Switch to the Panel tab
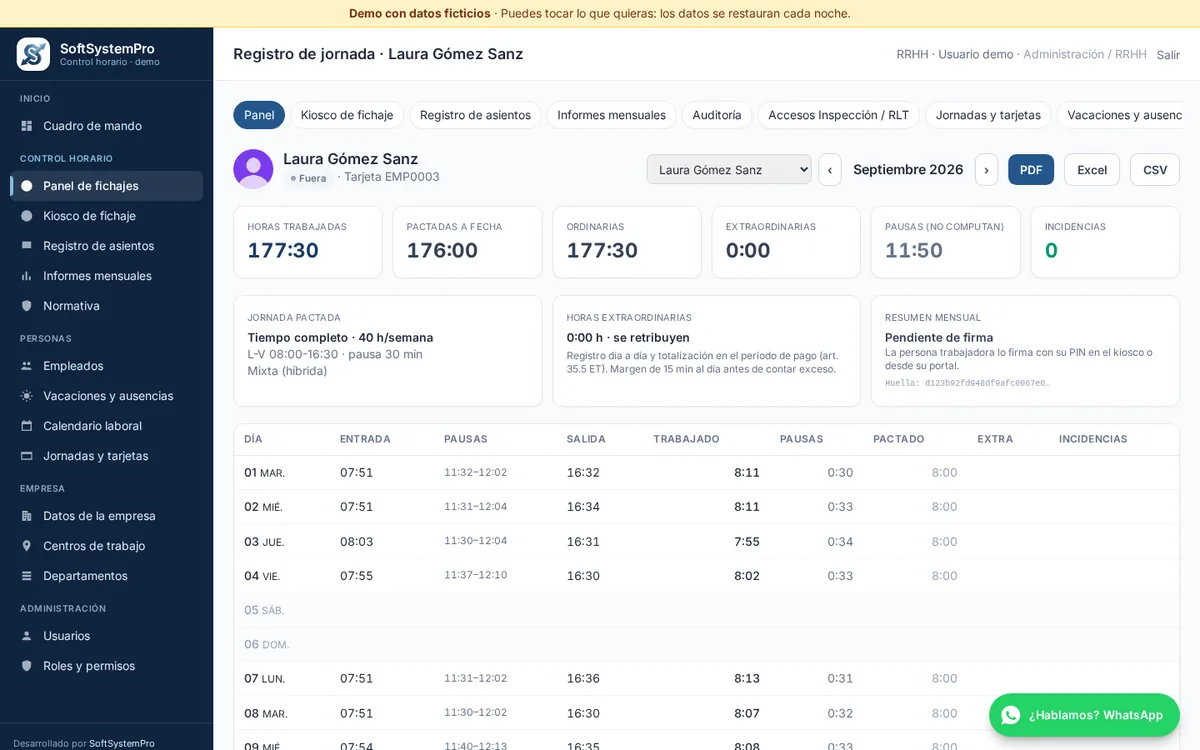The image size is (1200, 750). point(259,115)
